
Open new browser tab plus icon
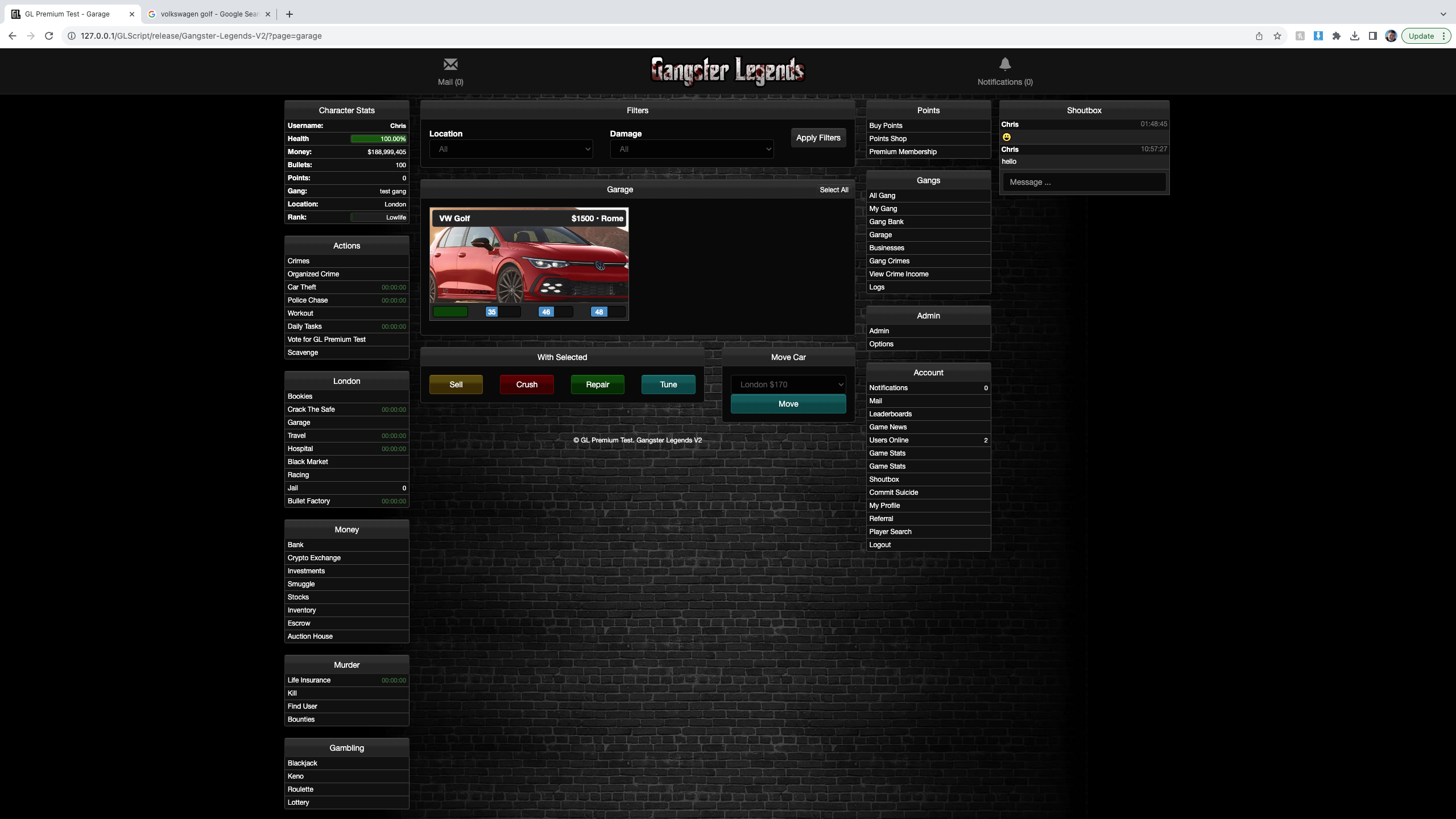pos(289,14)
